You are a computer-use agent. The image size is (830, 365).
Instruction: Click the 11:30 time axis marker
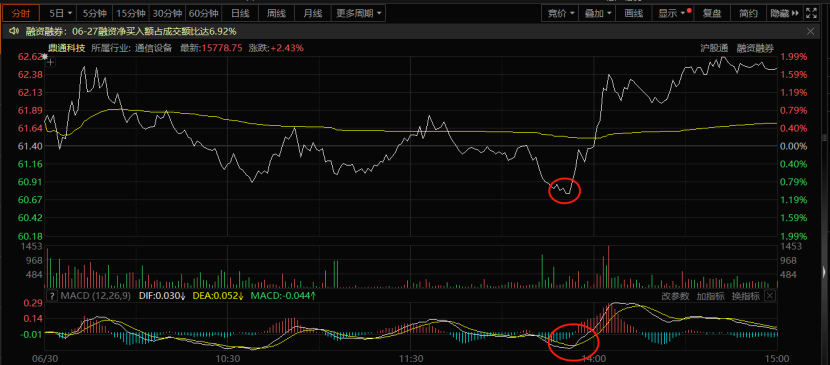[x=411, y=358]
